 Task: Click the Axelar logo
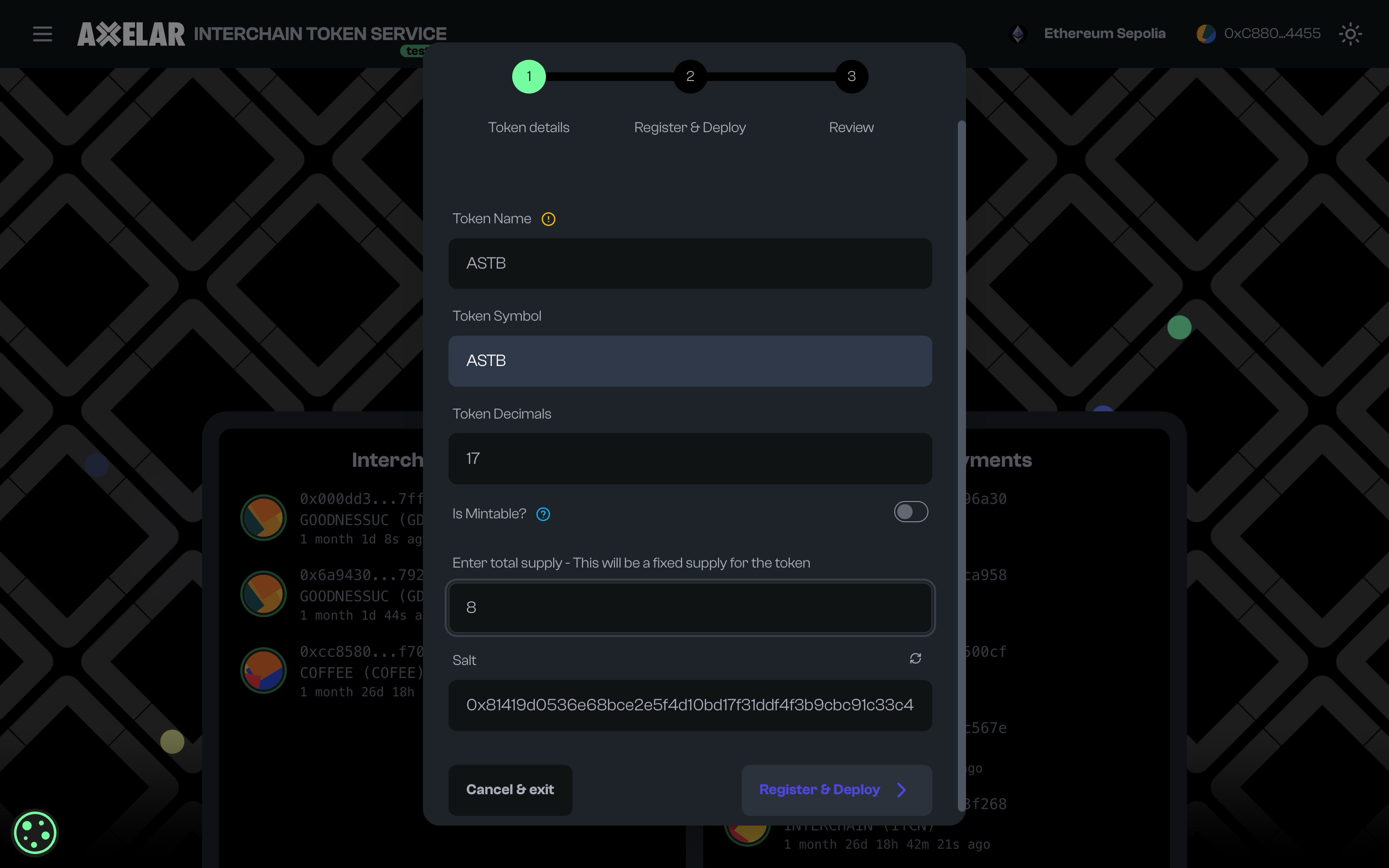(131, 33)
